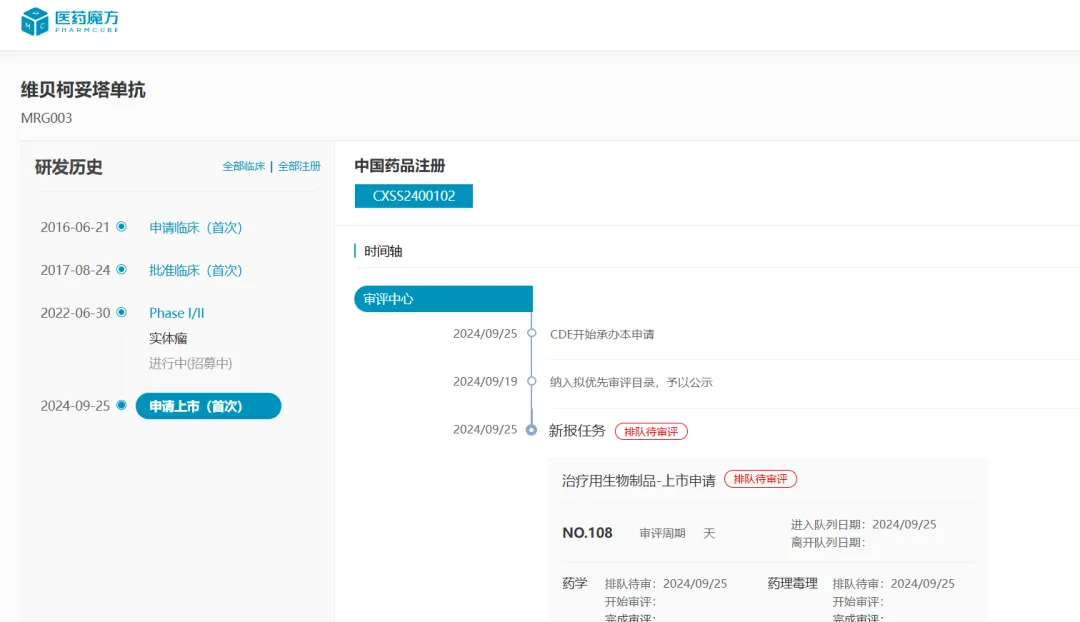The image size is (1080, 622).
Task: View the Phase I/II entry
Action: (x=177, y=313)
